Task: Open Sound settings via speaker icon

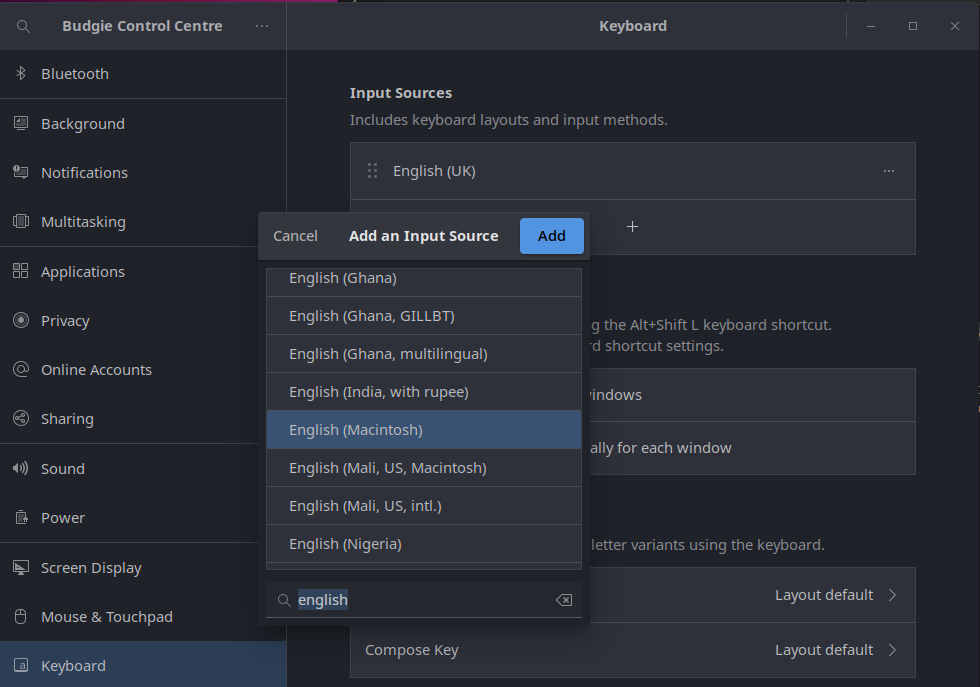Action: tap(20, 468)
